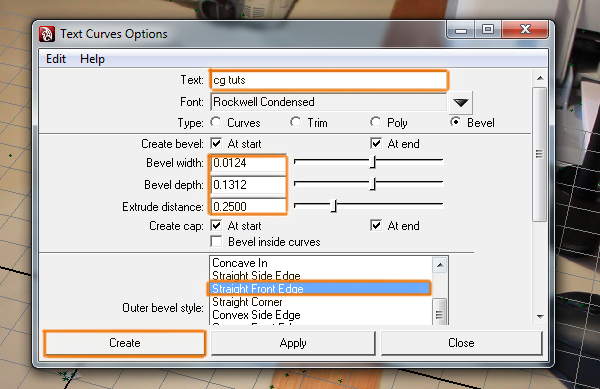Select the Curves type radio button

[216, 122]
